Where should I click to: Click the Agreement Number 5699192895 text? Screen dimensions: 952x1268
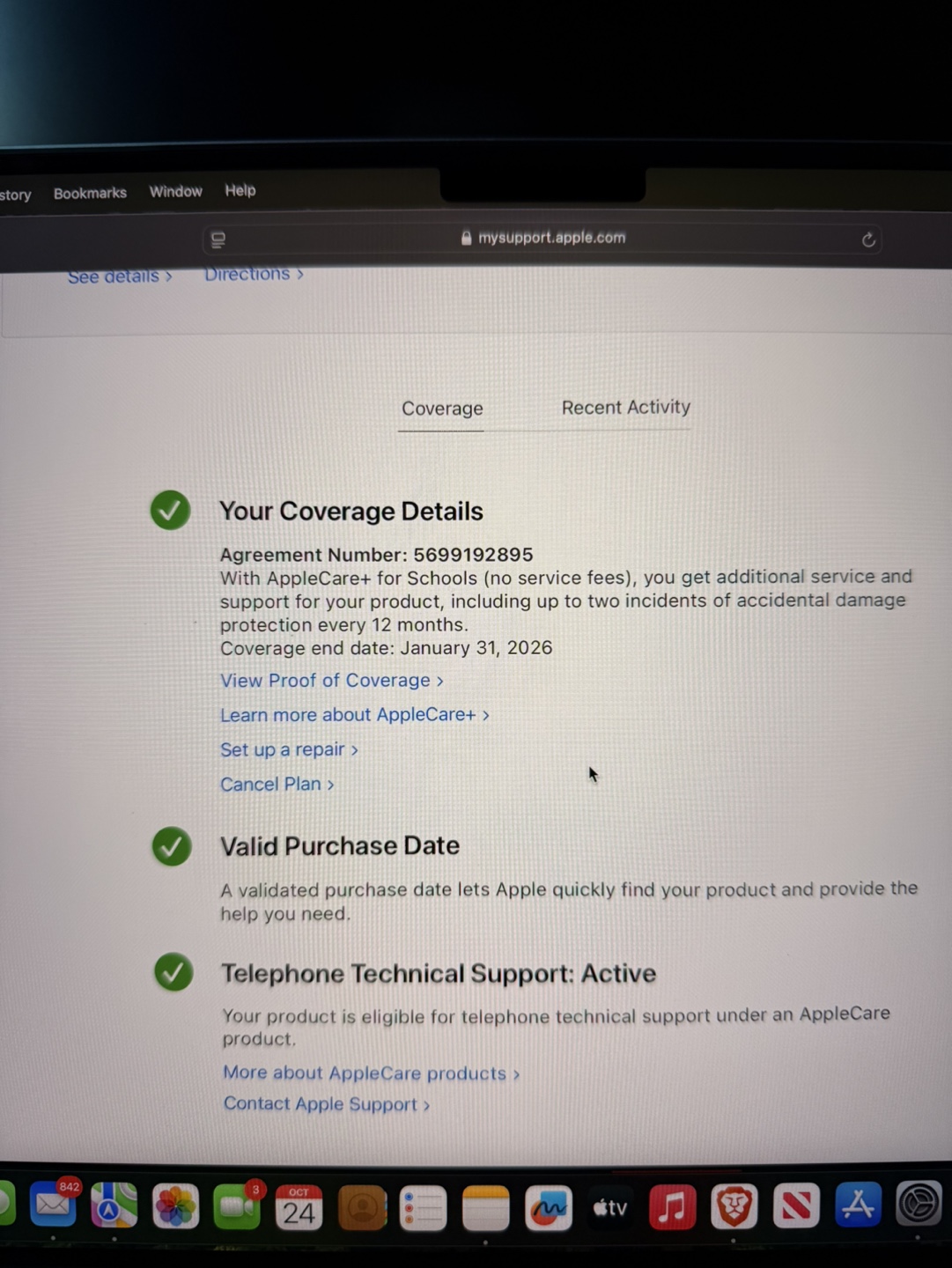[376, 555]
